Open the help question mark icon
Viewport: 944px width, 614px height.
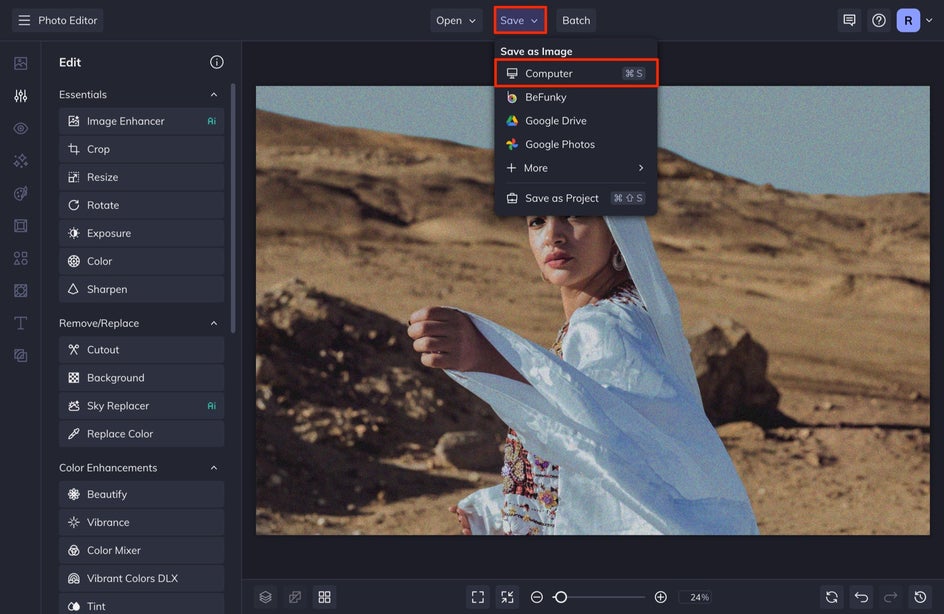(x=878, y=20)
